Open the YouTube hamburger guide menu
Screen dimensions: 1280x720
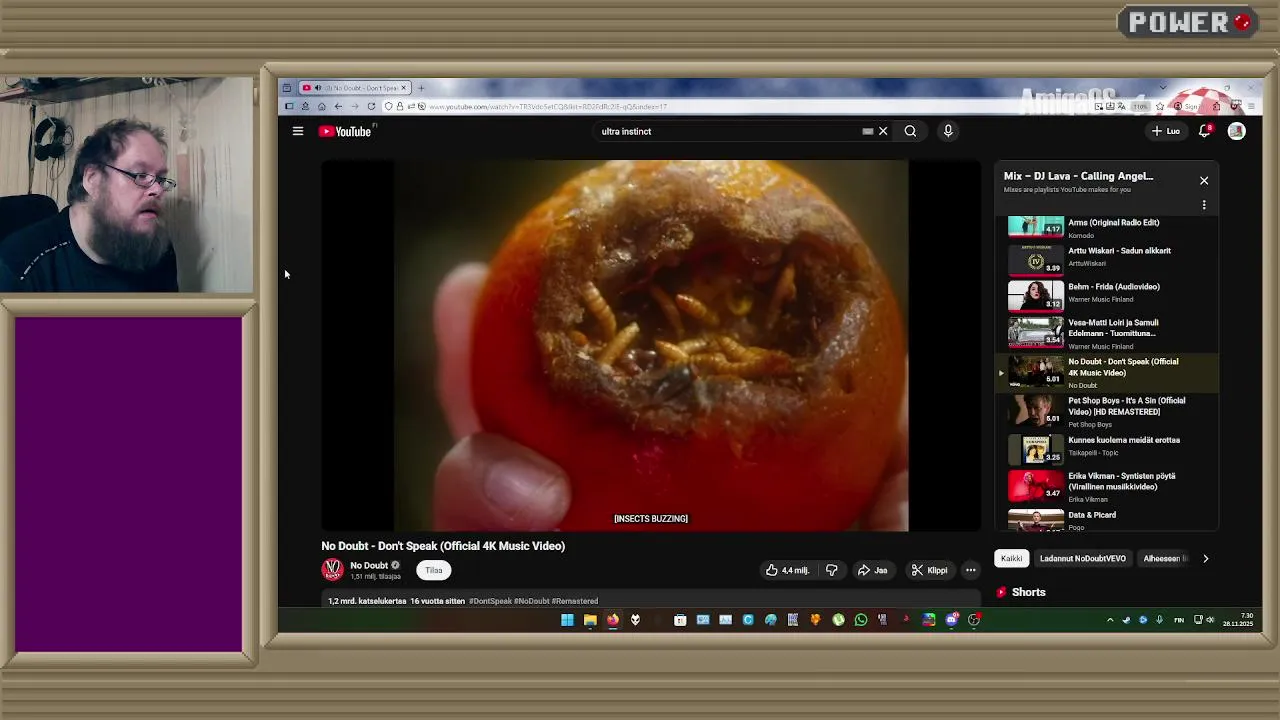(298, 131)
